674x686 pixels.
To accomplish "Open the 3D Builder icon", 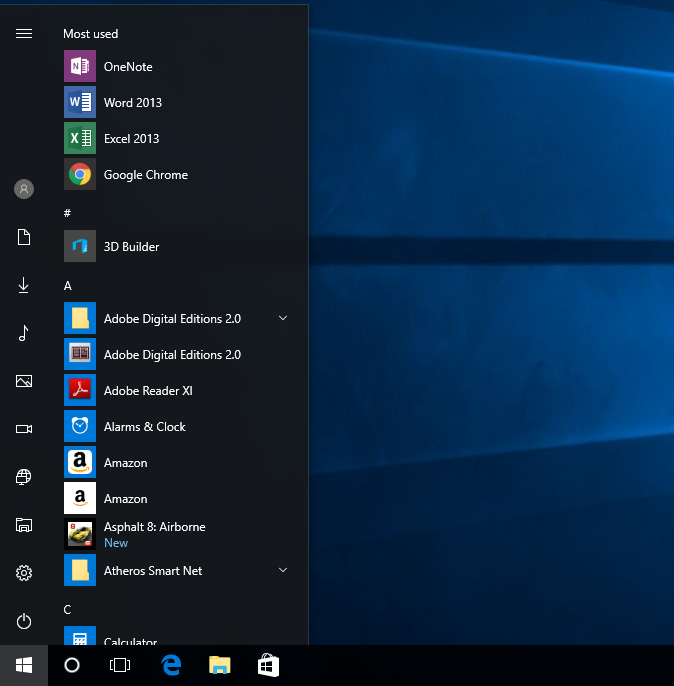I will [x=80, y=246].
